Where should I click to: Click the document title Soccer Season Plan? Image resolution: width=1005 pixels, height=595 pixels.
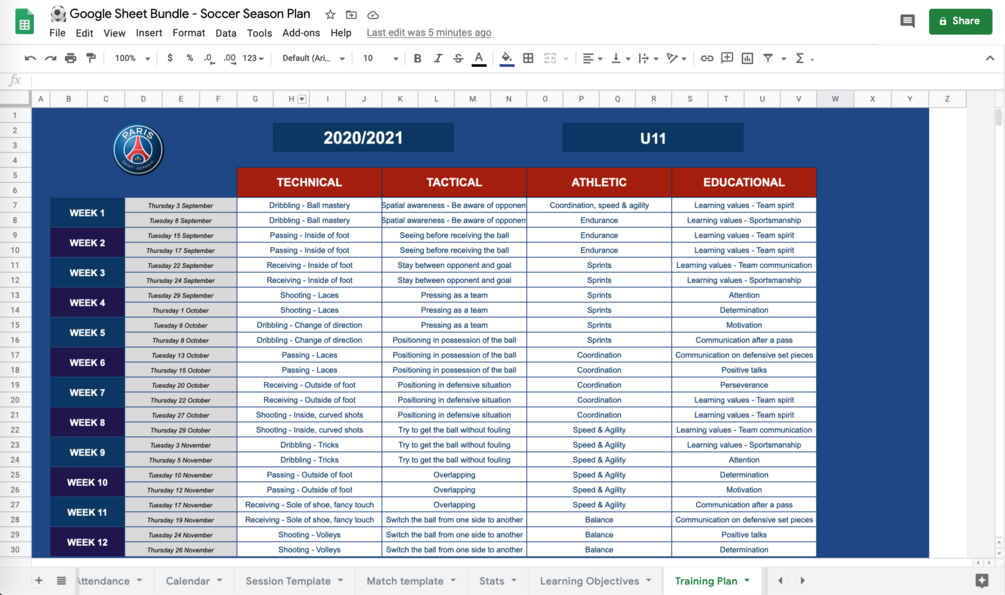190,13
